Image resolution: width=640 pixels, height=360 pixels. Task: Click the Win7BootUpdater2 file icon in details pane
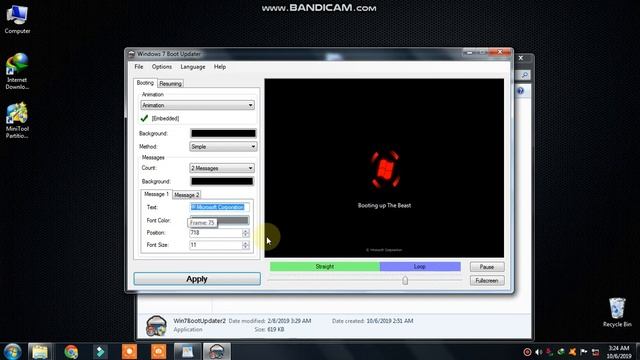click(156, 325)
